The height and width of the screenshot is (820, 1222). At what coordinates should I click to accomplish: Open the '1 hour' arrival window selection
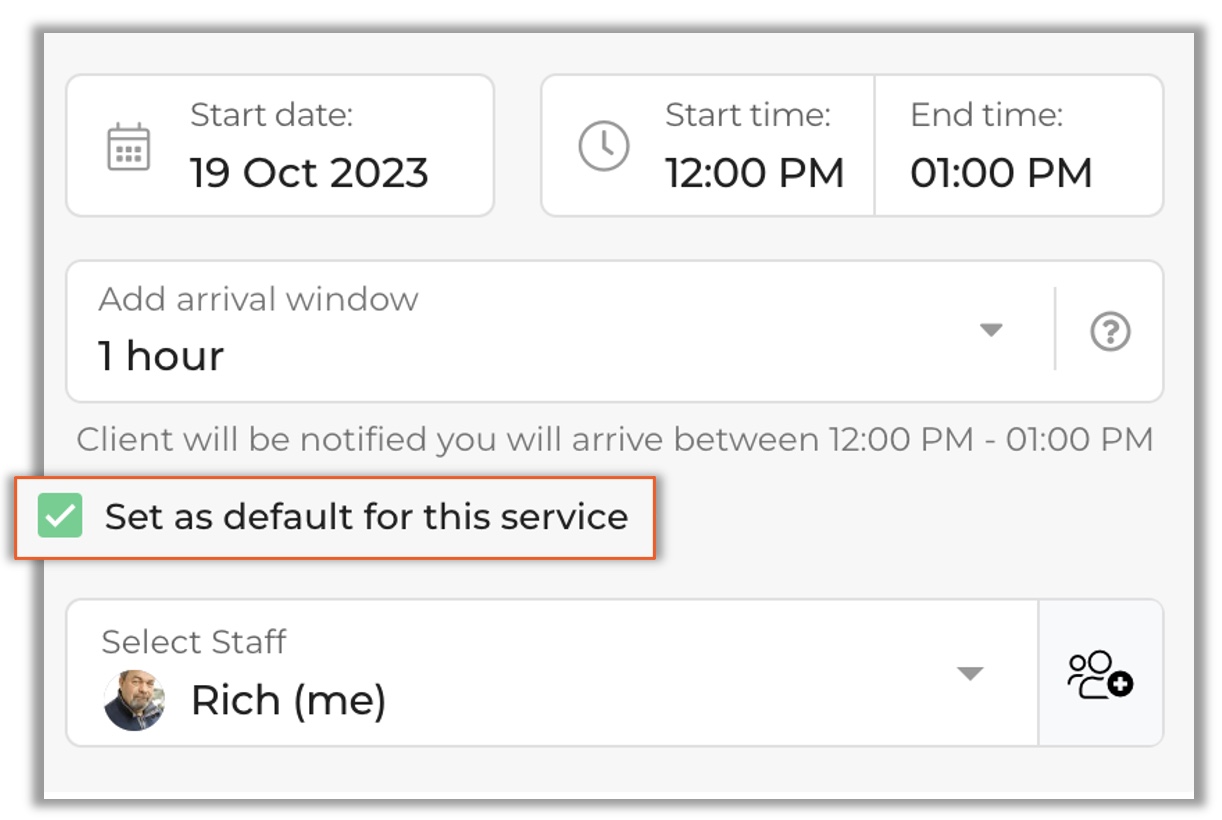161,356
